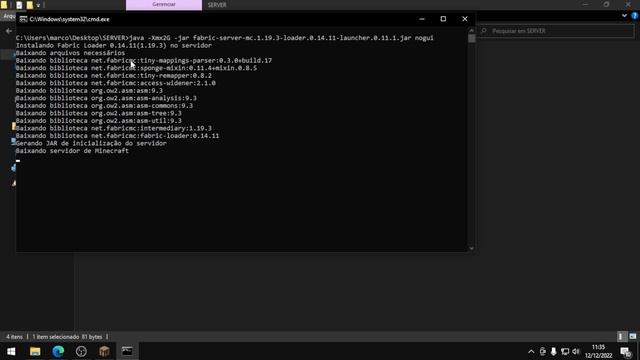
Task: Select the Command Prompt taskbar icon
Action: [127, 351]
